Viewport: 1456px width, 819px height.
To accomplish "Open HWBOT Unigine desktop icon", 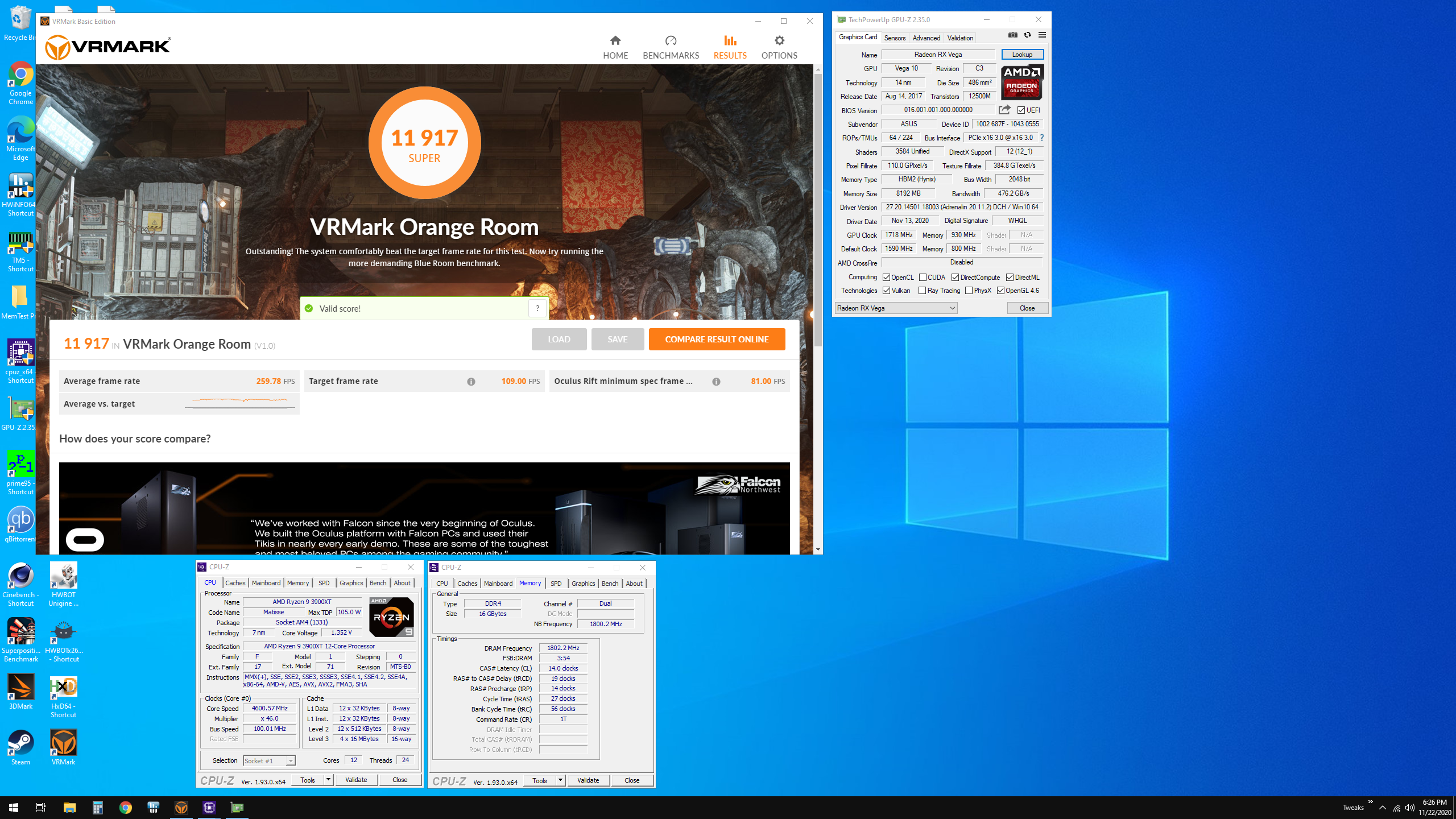I will 63,585.
